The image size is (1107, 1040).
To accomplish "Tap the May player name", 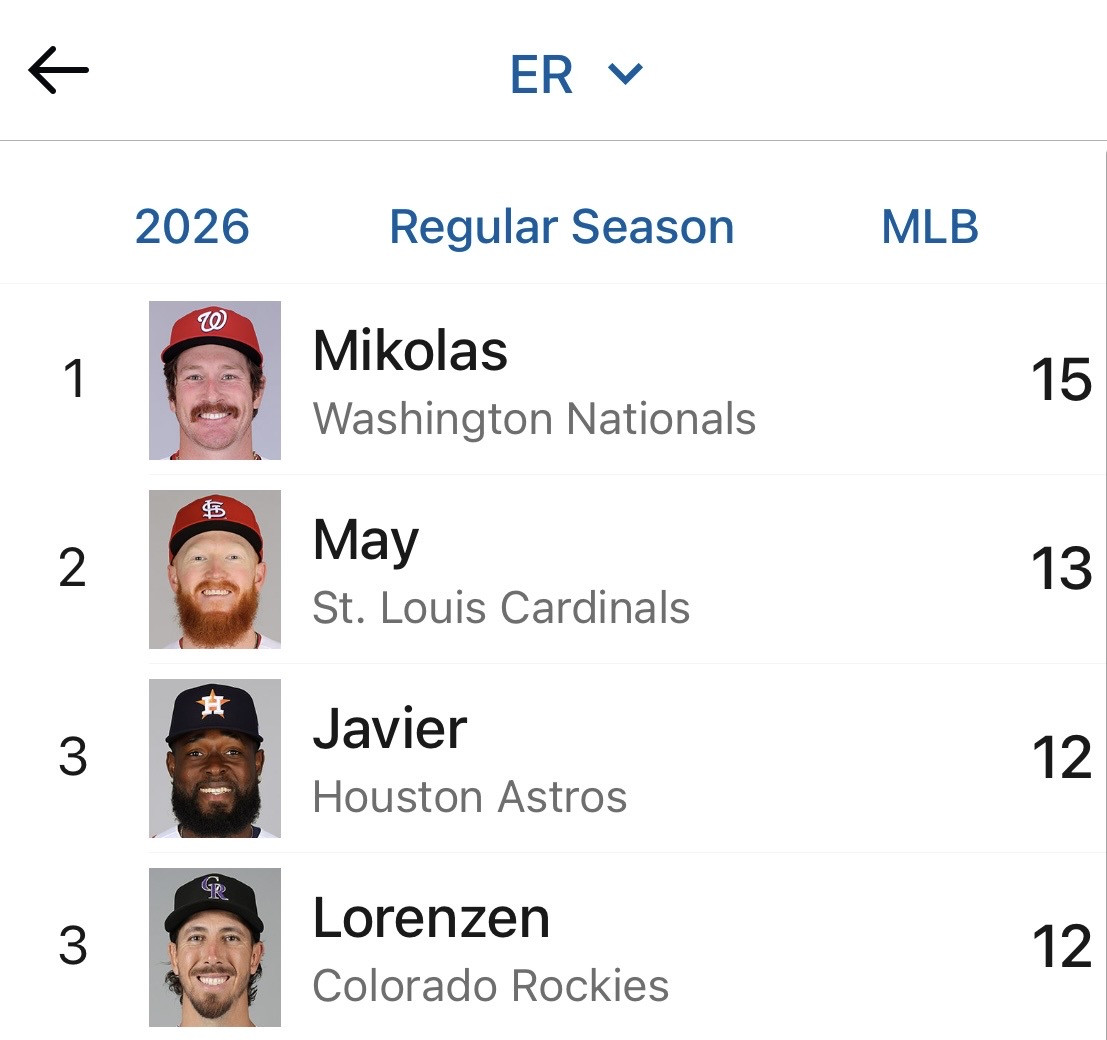I will (365, 541).
